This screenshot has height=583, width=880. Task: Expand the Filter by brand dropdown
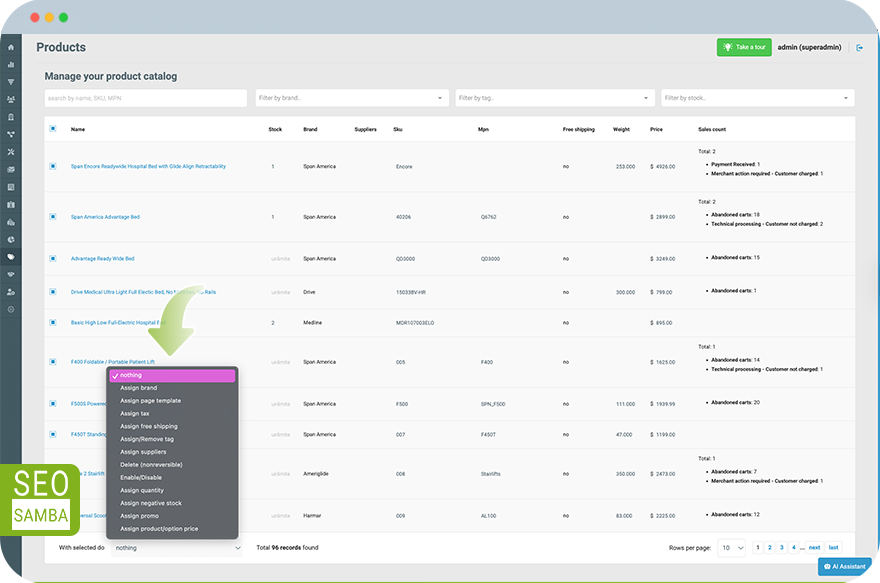(x=352, y=98)
